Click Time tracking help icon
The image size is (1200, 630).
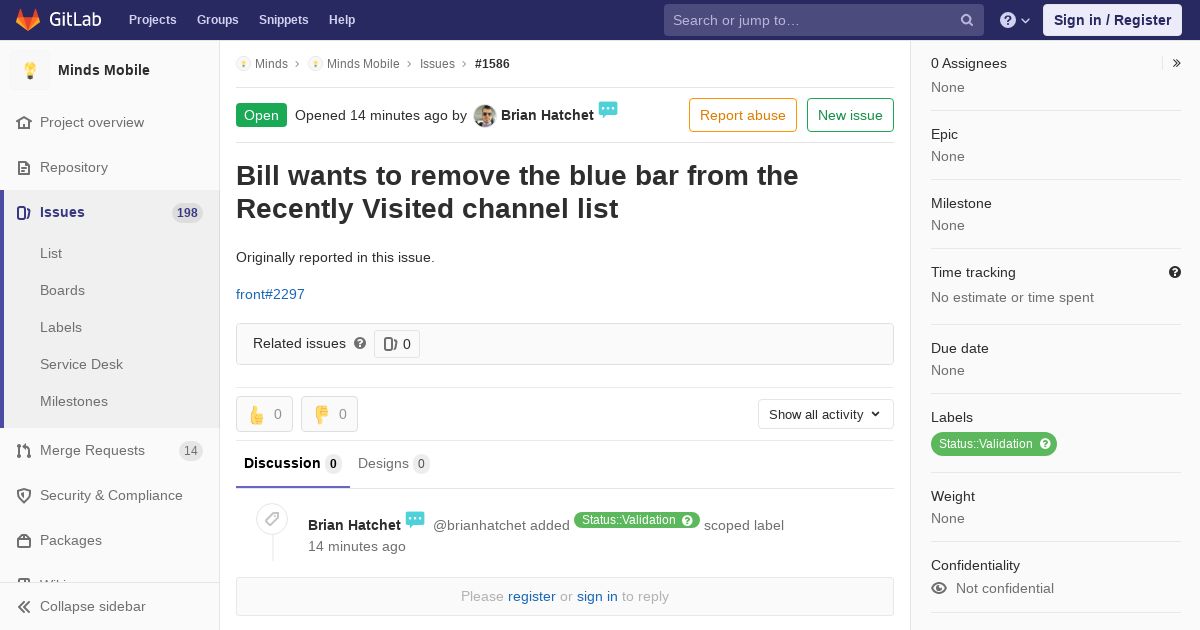coord(1175,272)
